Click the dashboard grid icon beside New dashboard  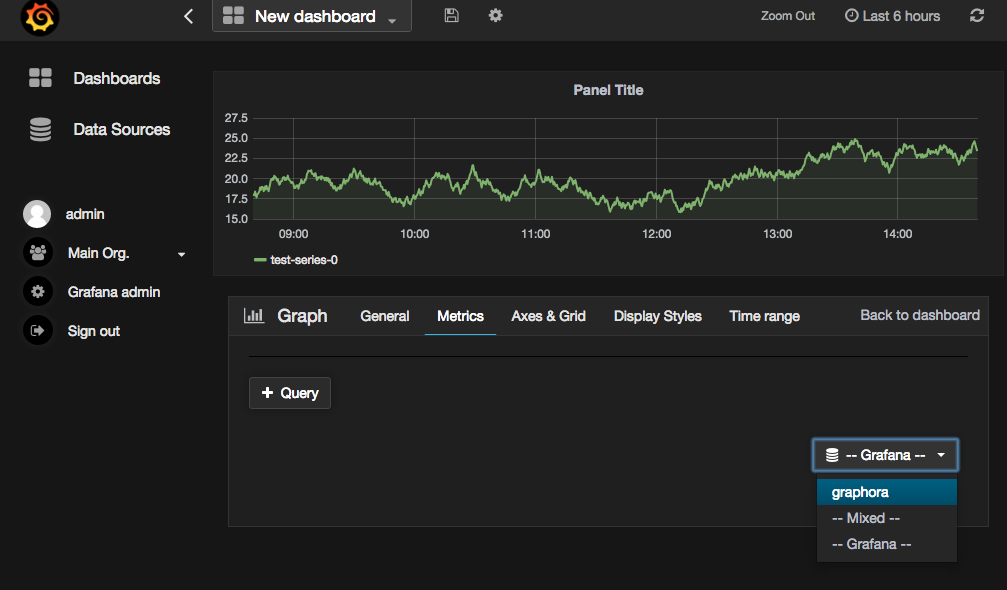point(233,15)
